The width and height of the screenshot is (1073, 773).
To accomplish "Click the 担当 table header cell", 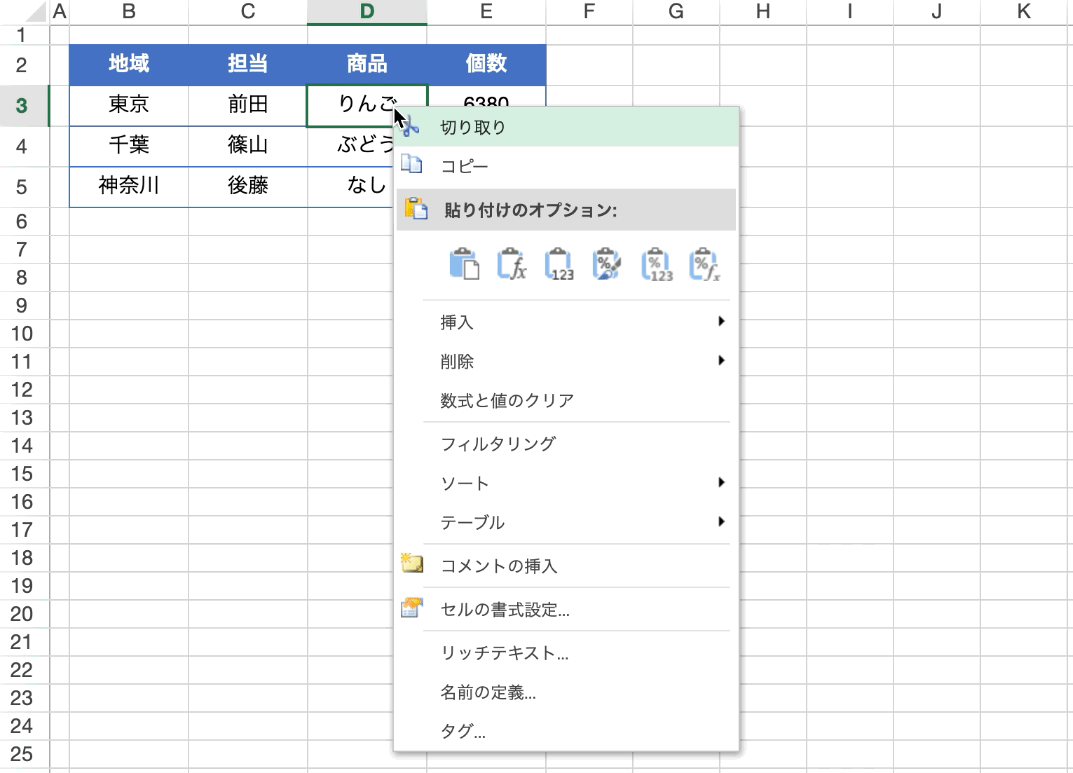I will click(x=248, y=65).
